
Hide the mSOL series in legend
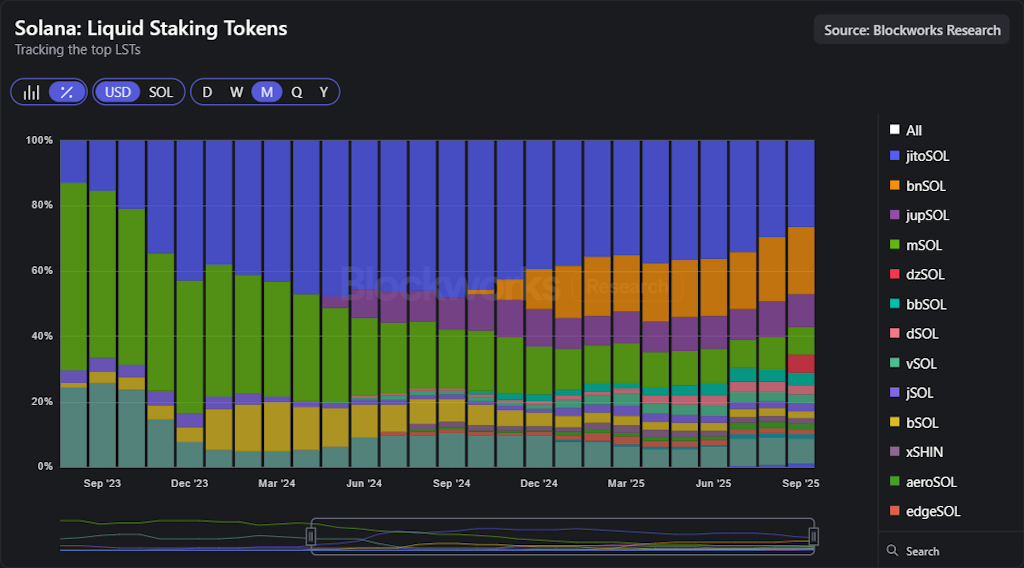coord(924,245)
